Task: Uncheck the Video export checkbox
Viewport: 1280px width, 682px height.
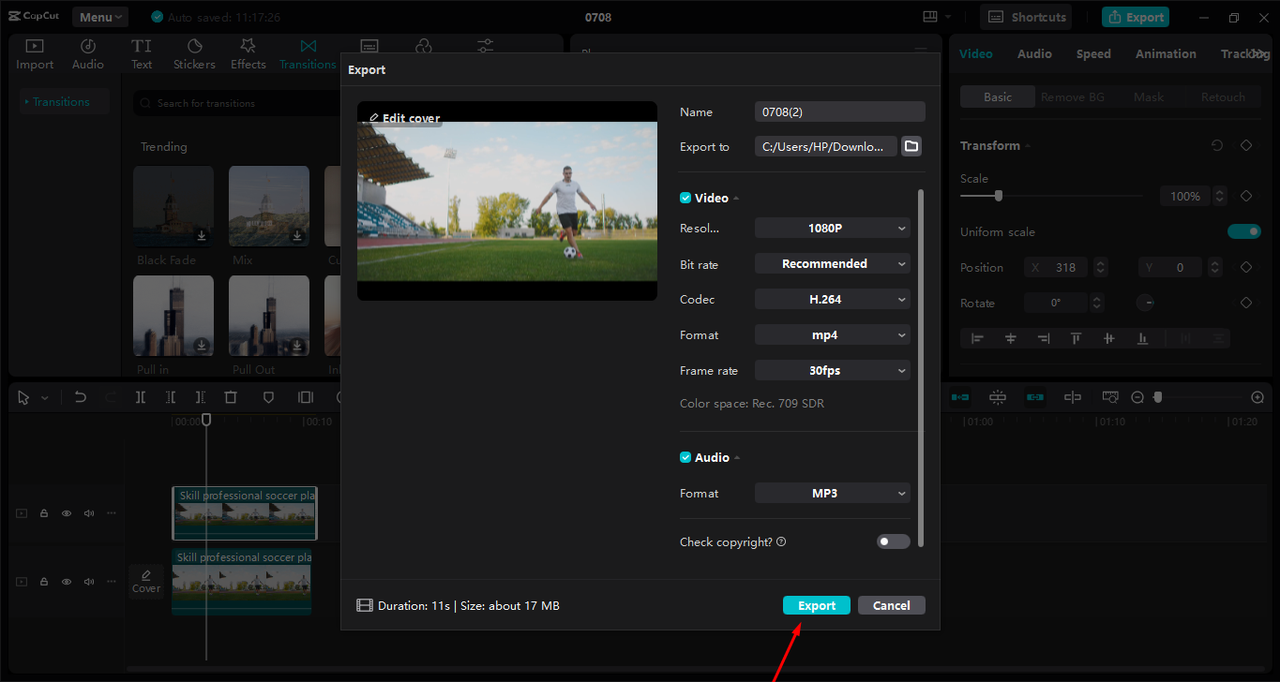Action: pyautogui.click(x=685, y=198)
